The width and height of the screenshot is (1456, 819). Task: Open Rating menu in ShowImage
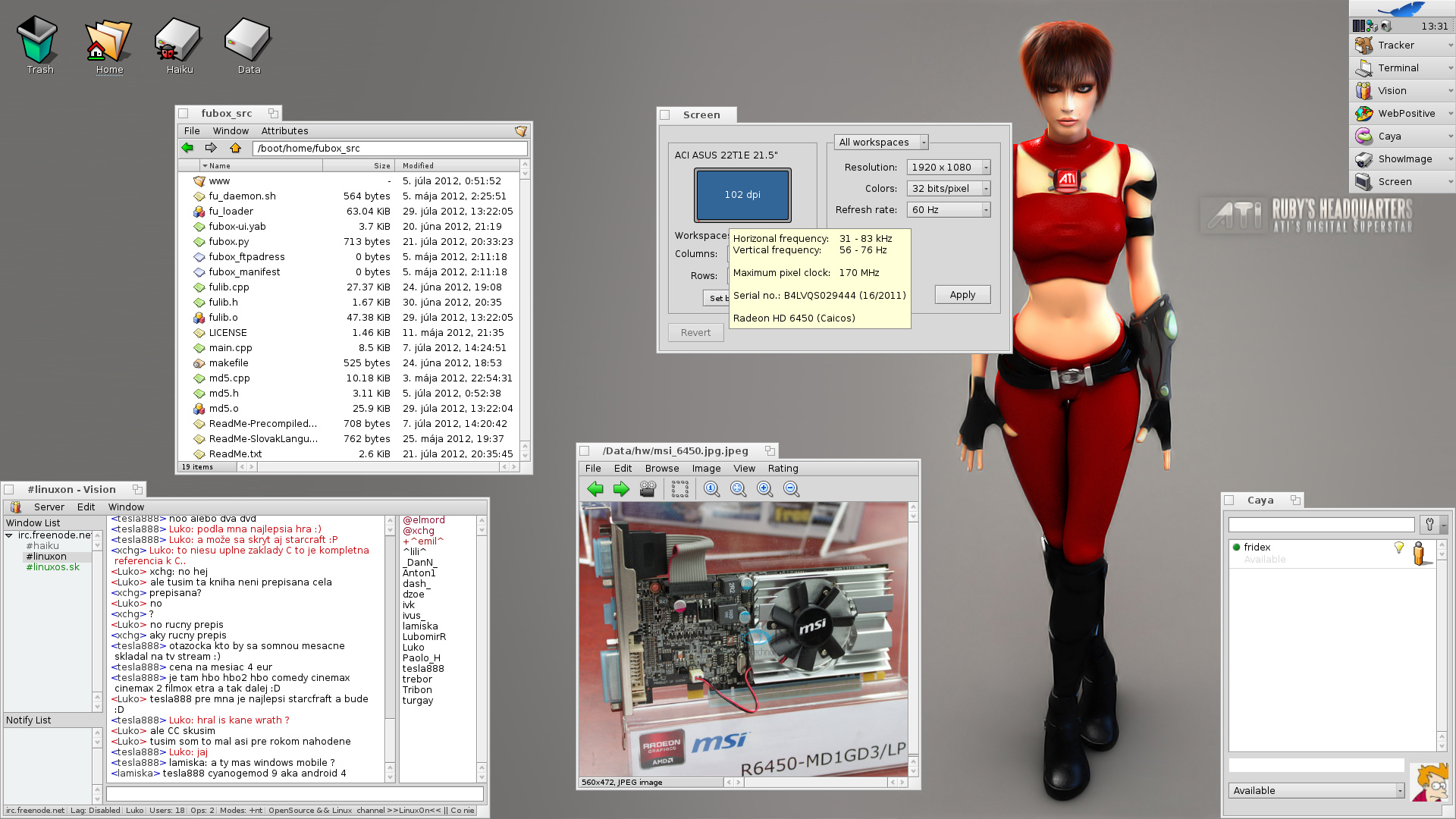783,469
